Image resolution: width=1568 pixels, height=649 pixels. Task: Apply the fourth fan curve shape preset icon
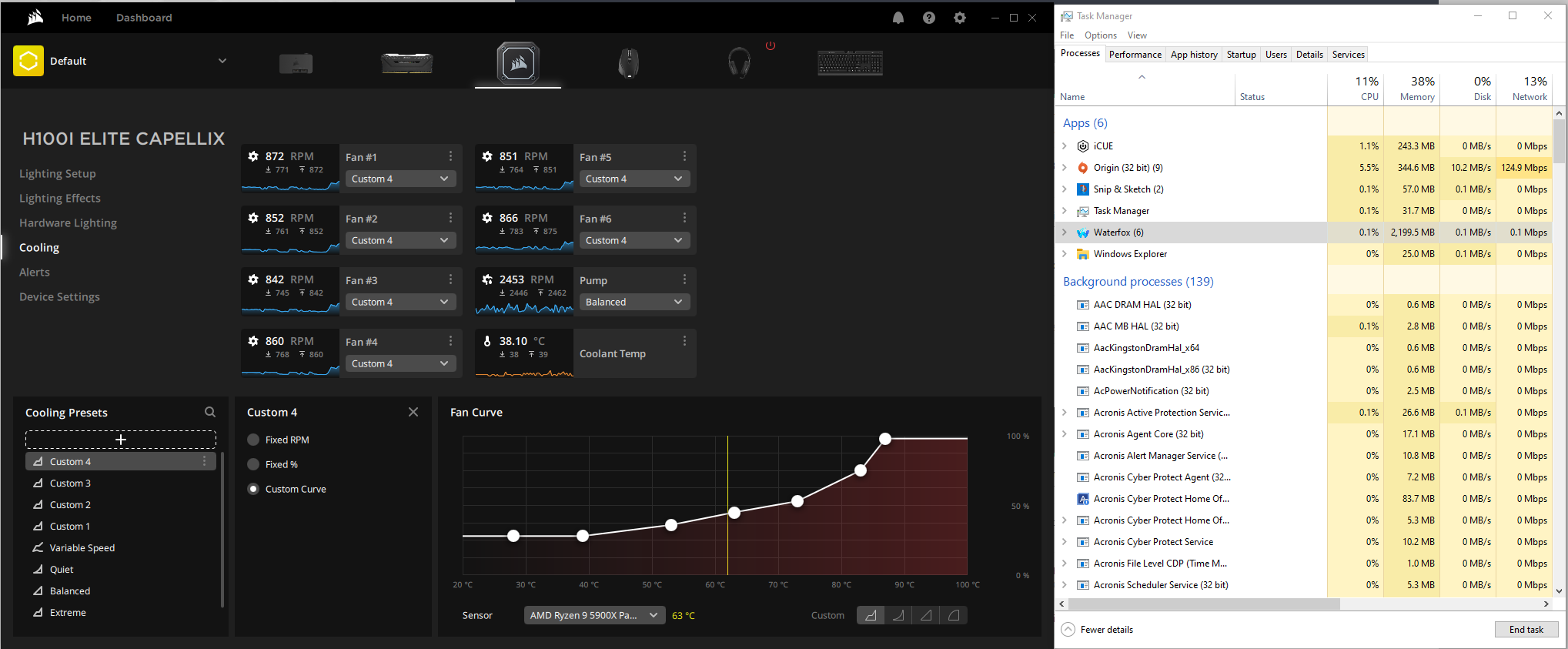coord(954,615)
